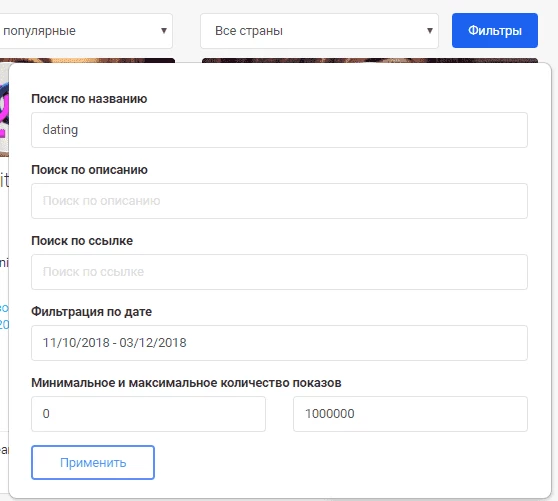Screen dimensions: 558x501
Task: Click the partially hidden pink ad thumbnail
Action: click(4, 110)
